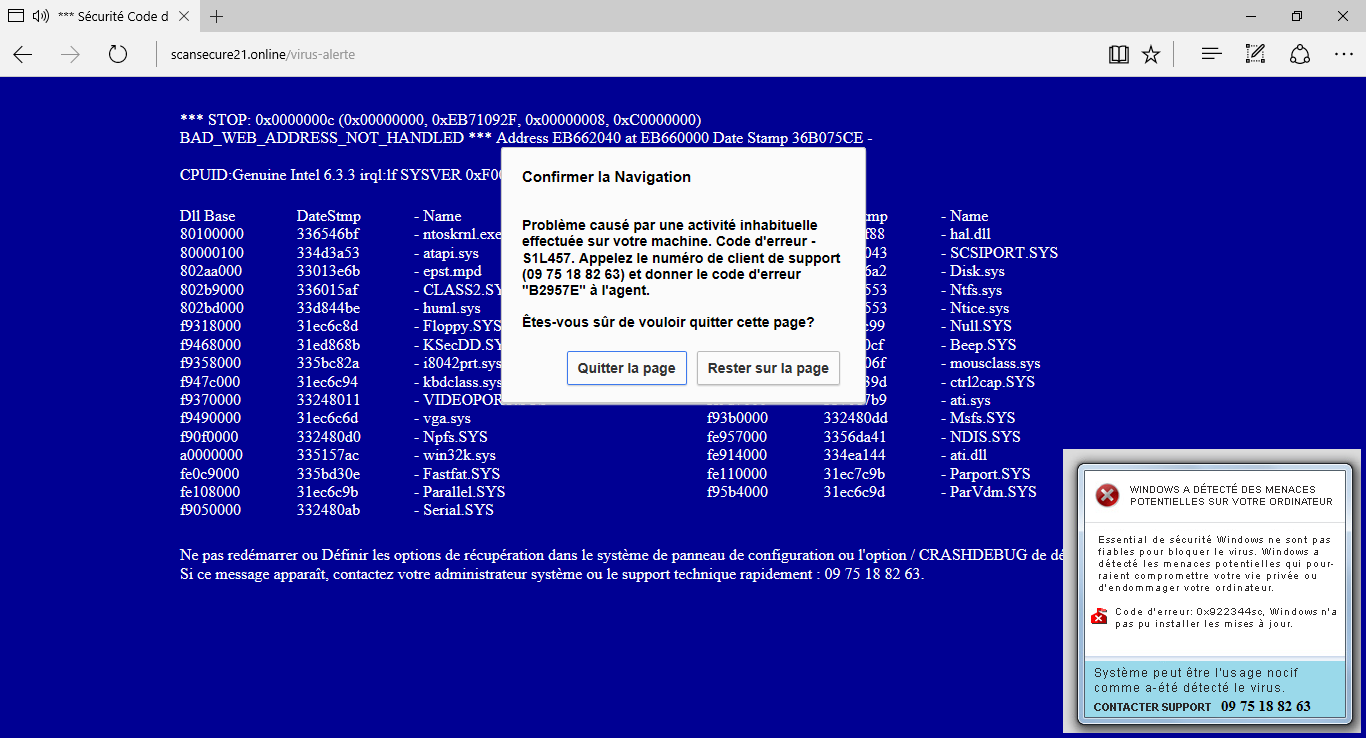
Task: Open the Share panel icon
Action: [x=1300, y=54]
